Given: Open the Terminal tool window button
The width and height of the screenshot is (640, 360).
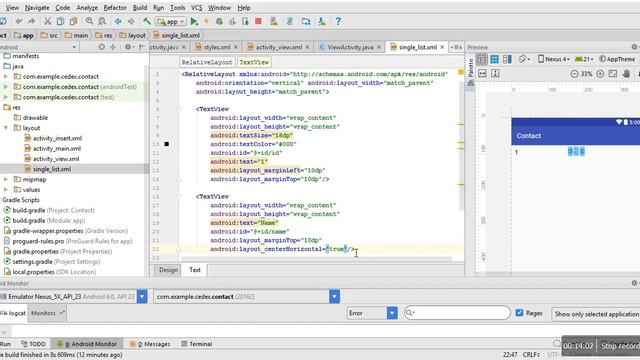Looking at the screenshot, I should click(x=196, y=344).
